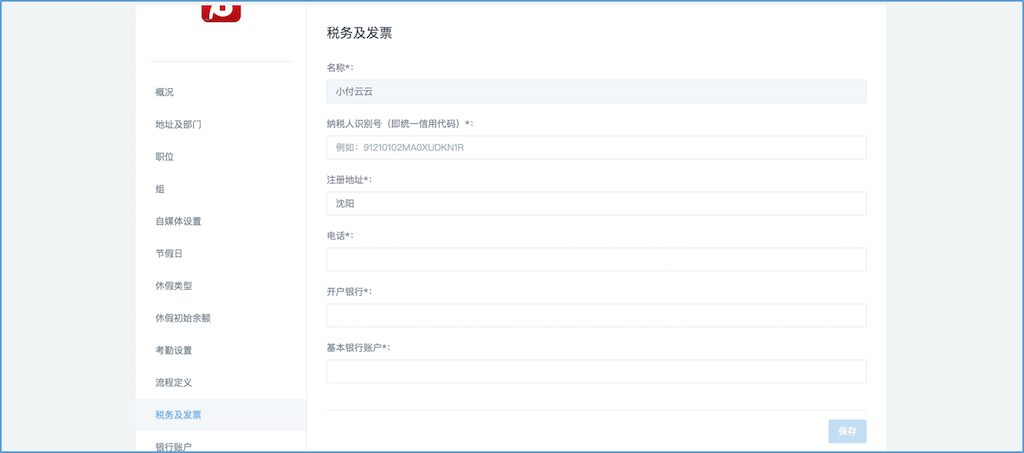Select the highlighted 税务及发票 sidebar item
The width and height of the screenshot is (1024, 453).
coord(221,415)
